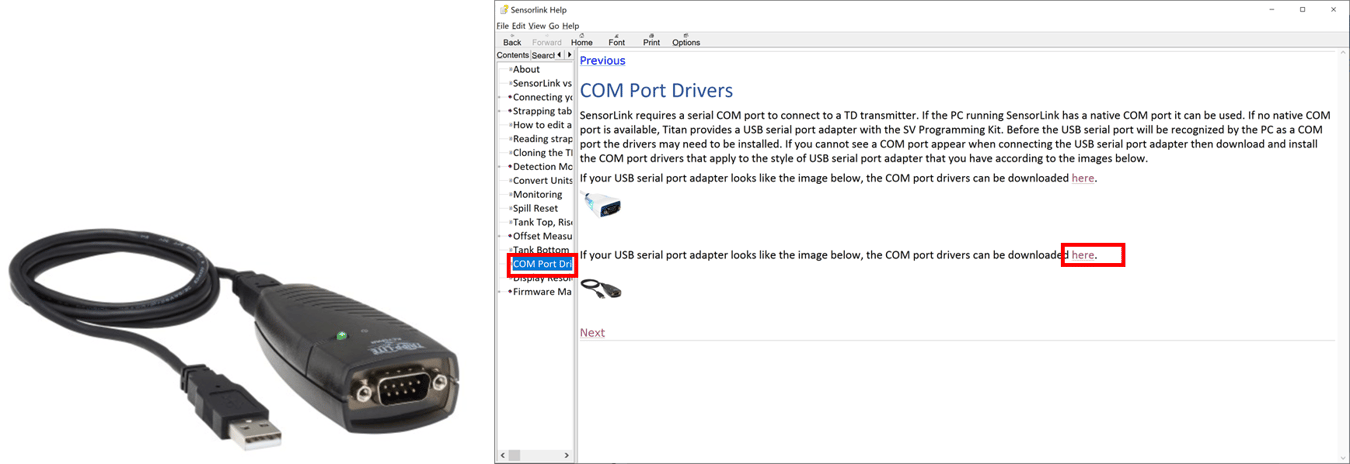Select the Strapping tab topic
This screenshot has width=1350, height=464.
542,112
